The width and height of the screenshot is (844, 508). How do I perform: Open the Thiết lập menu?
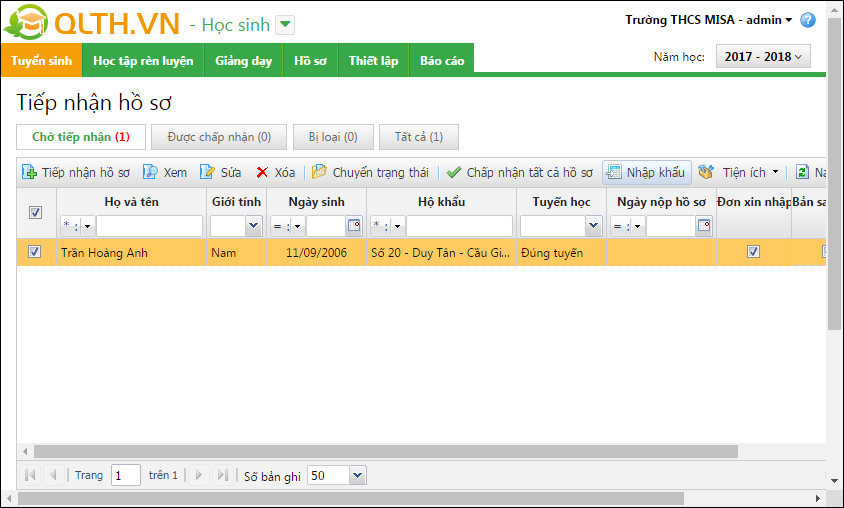click(373, 60)
